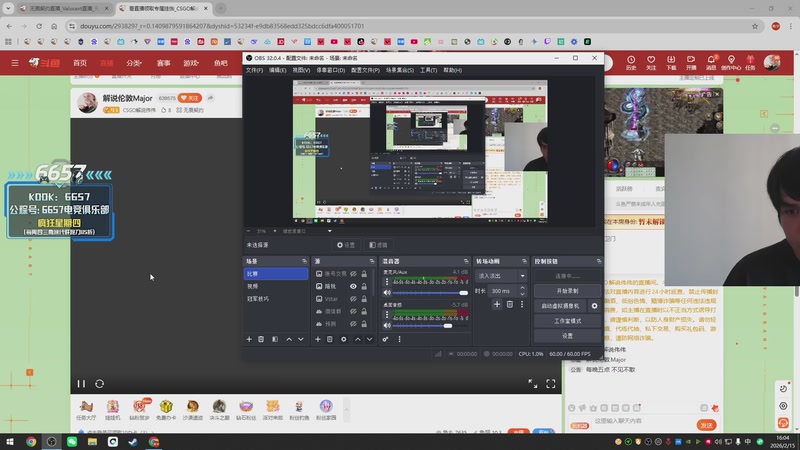800x450 pixels.
Task: Move selected scene down in OBS
Action: [x=301, y=339]
